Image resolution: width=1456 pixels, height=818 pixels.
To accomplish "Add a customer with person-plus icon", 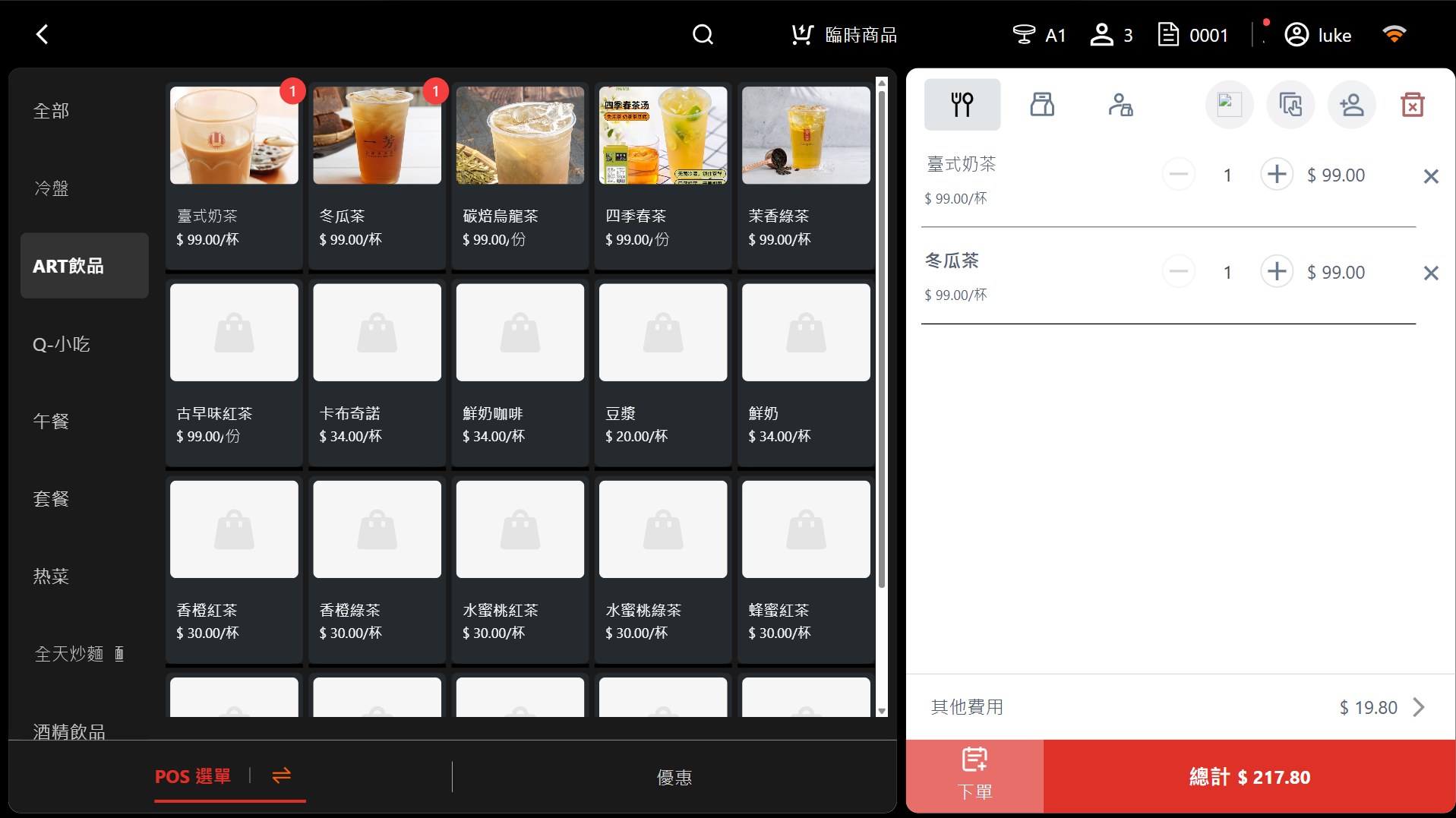I will coord(1351,105).
